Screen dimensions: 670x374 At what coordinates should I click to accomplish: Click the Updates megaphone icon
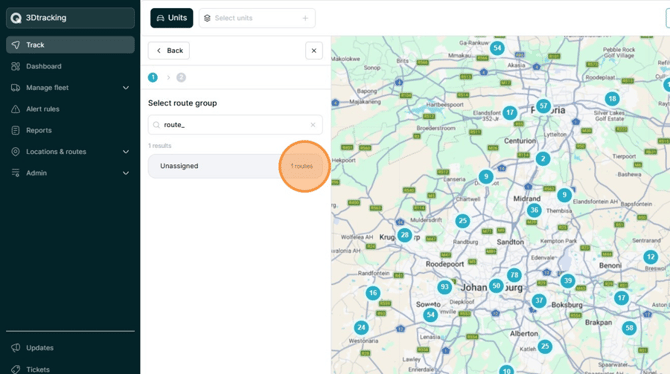(x=15, y=348)
